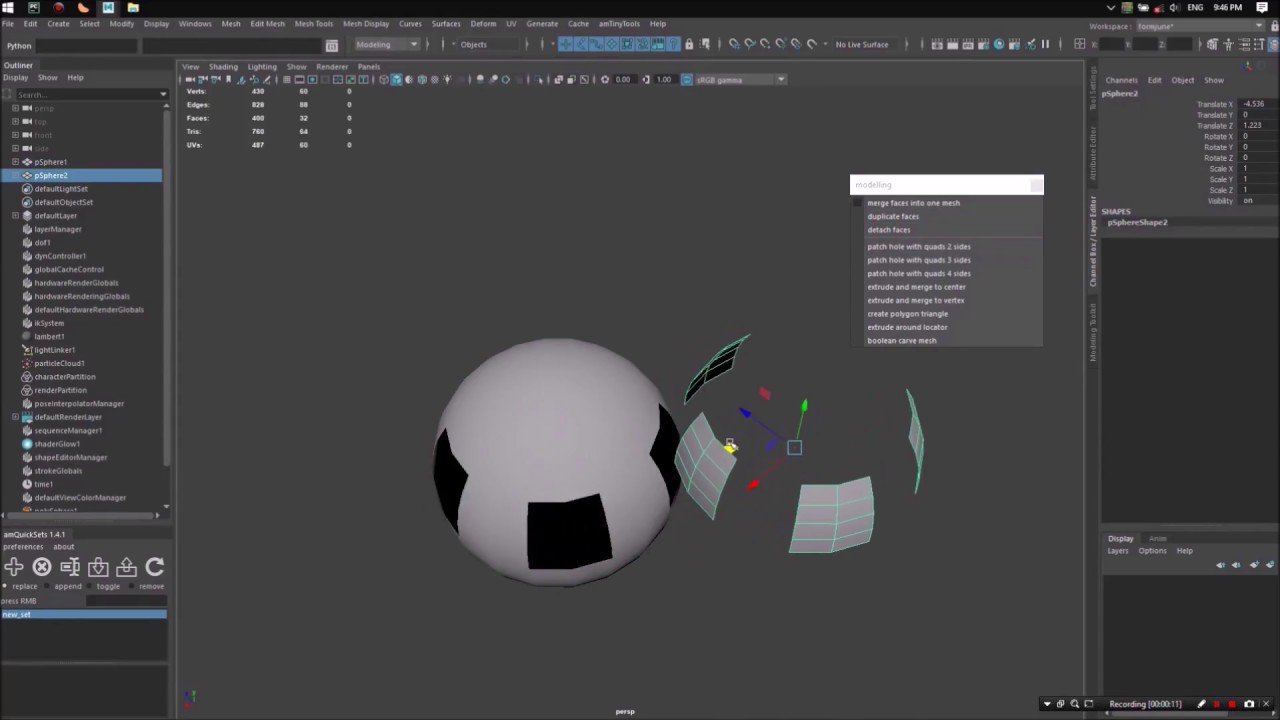1280x720 pixels.
Task: Select the remove radio button
Action: tap(133, 586)
